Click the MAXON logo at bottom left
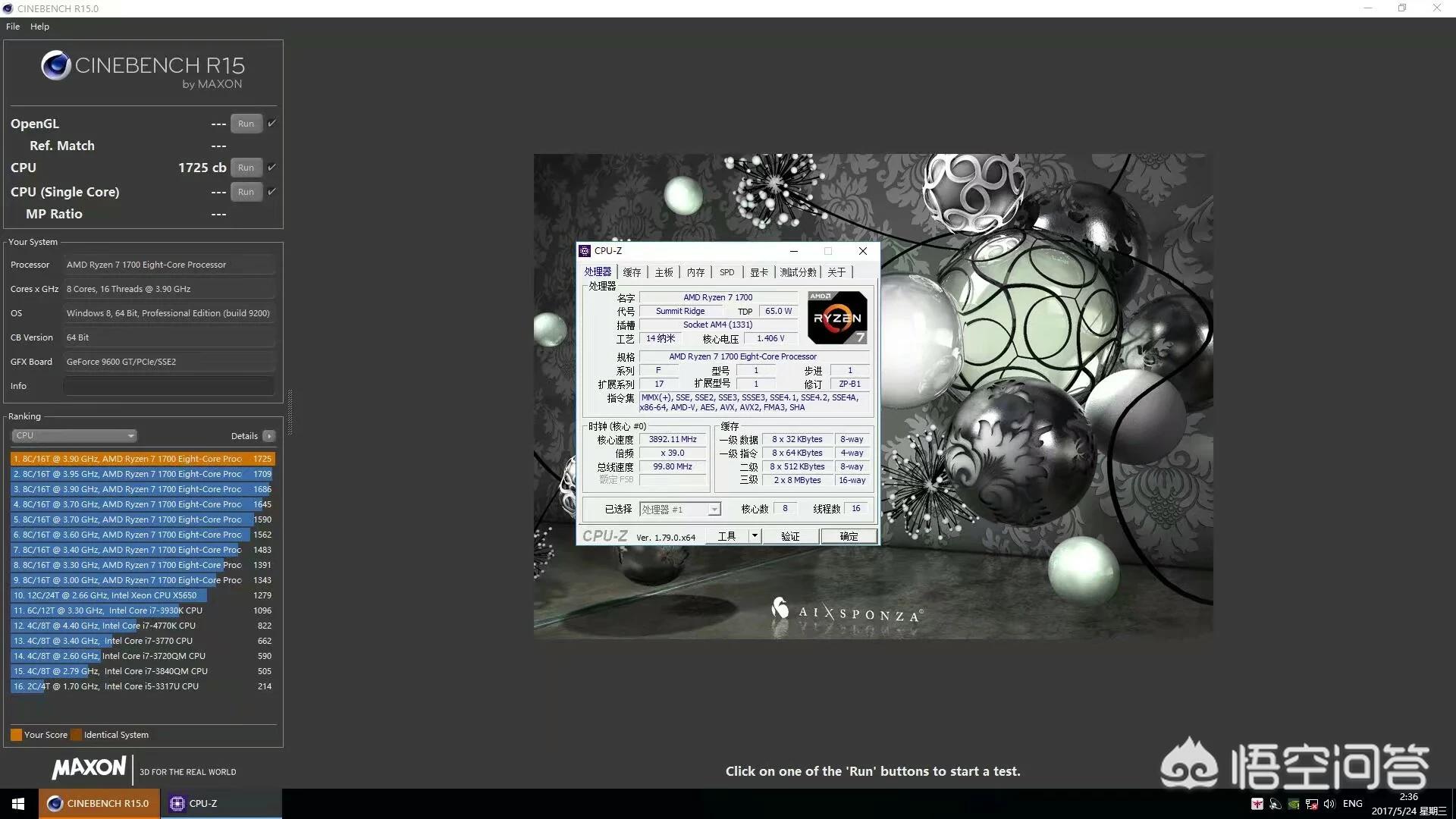 89,767
